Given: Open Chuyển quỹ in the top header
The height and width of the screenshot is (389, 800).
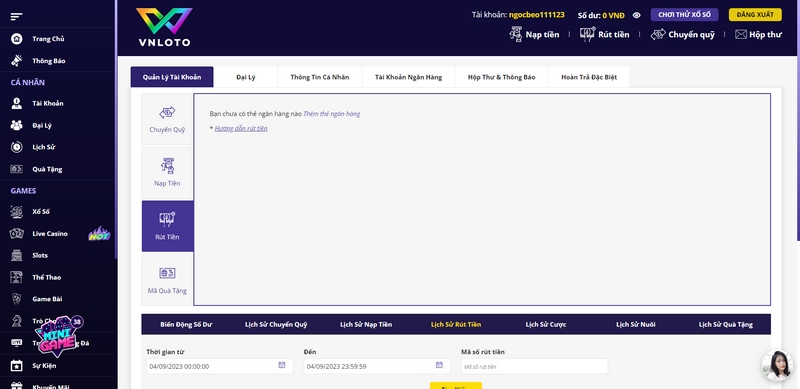Looking at the screenshot, I should [x=683, y=35].
